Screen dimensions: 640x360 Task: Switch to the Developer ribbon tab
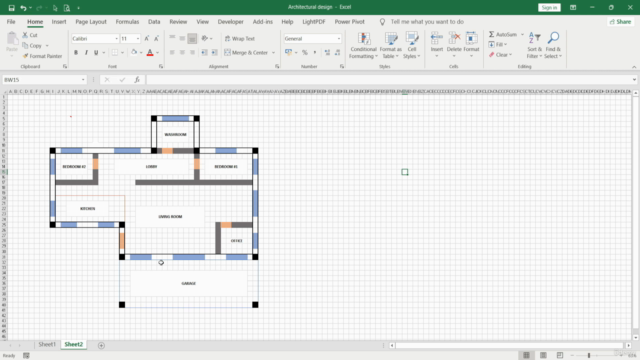tap(231, 22)
